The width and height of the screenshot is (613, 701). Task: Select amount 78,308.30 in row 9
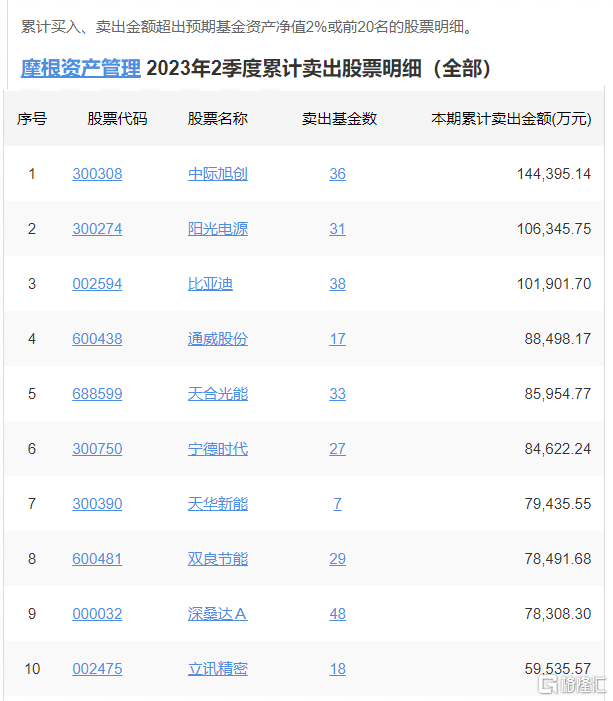558,614
